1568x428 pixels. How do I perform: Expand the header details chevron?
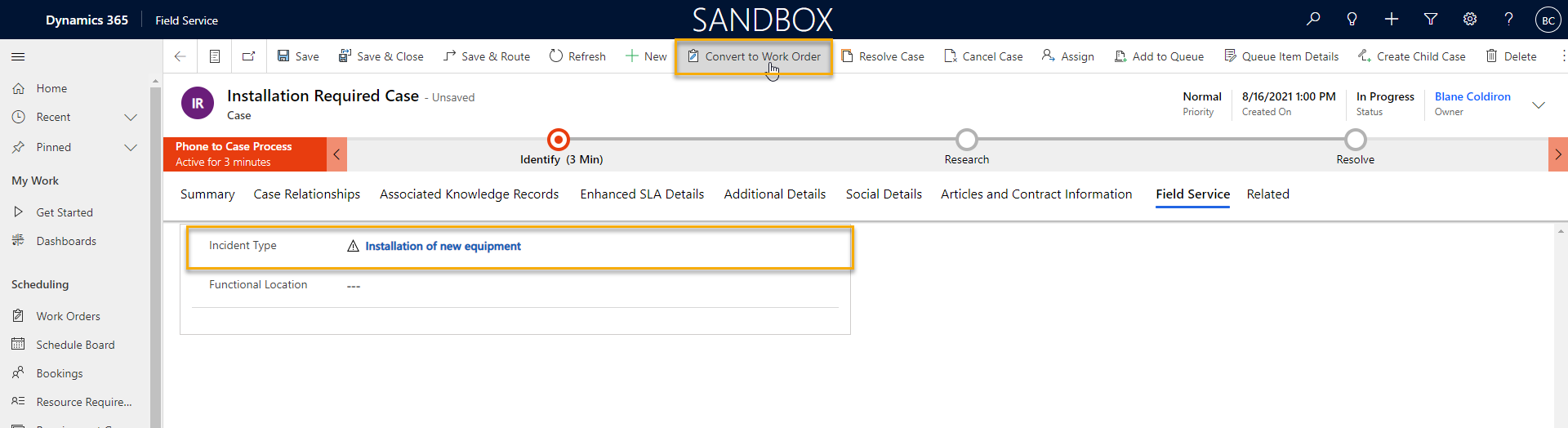coord(1539,105)
